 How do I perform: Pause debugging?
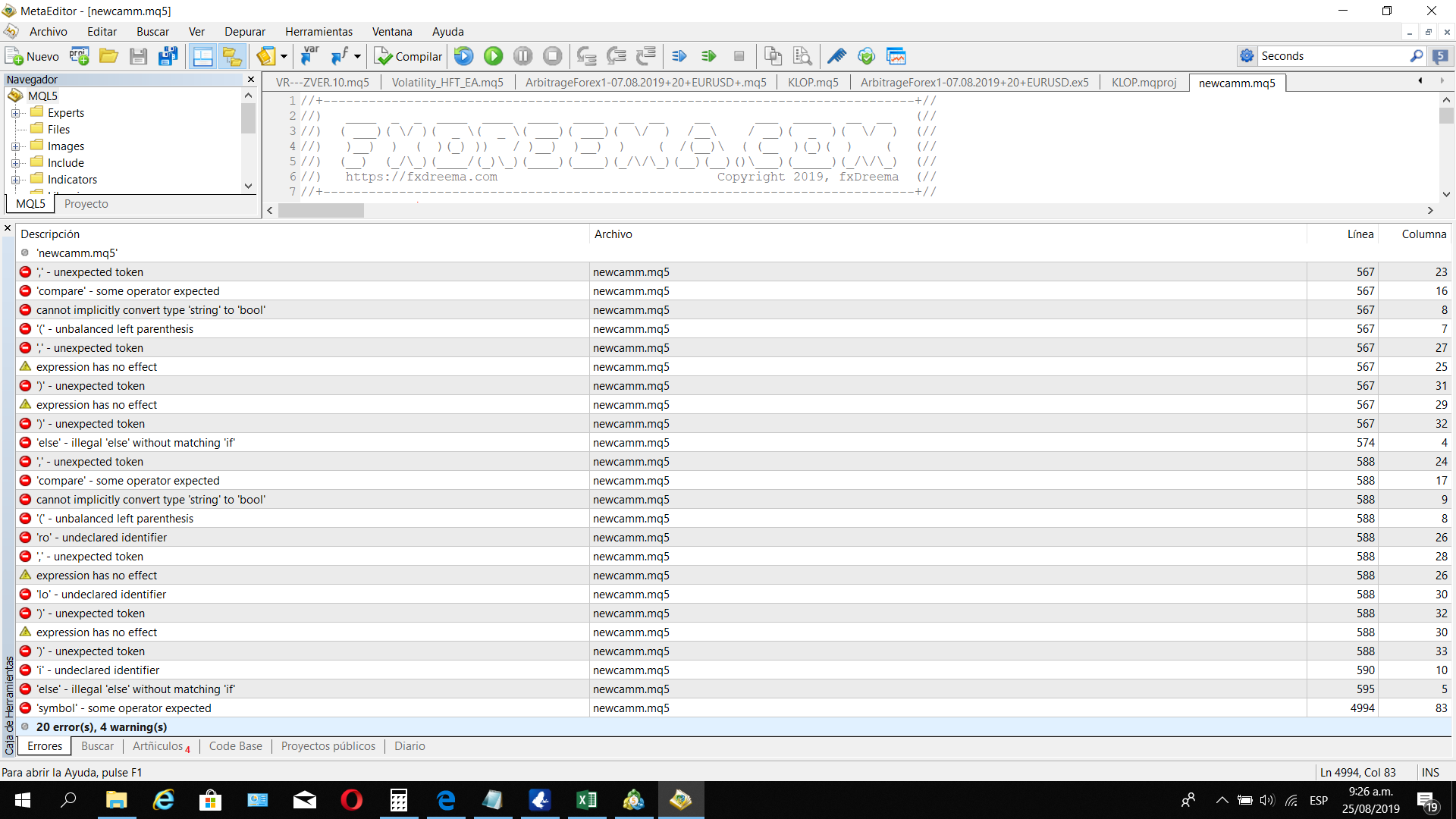pos(523,56)
